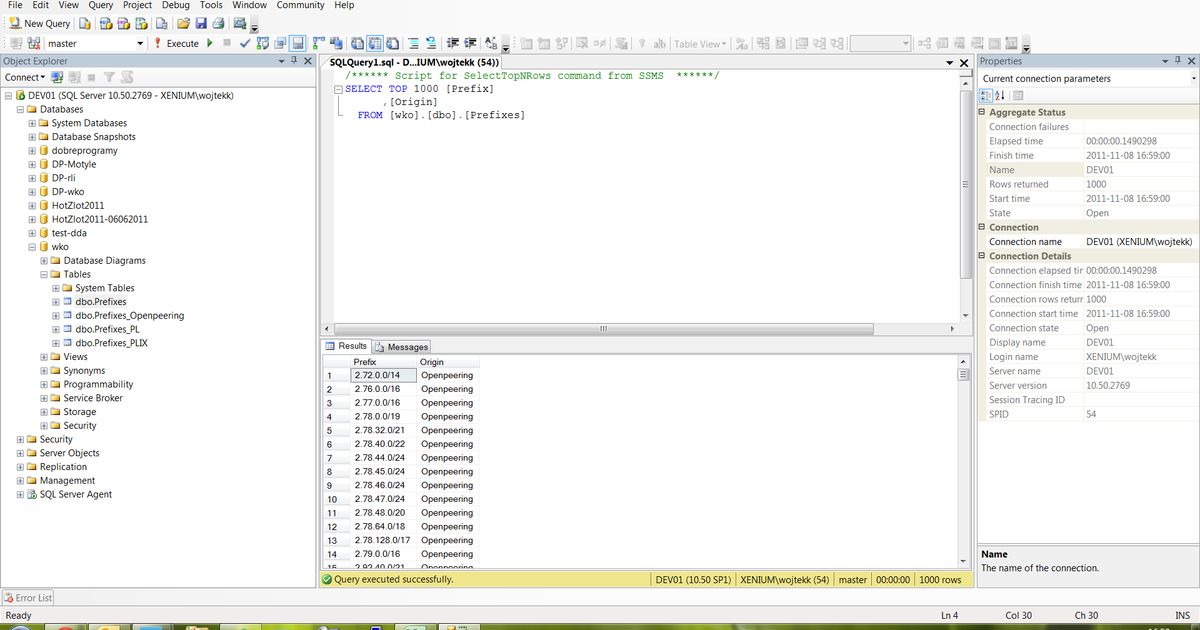Select the Save icon on the toolbar

[201, 23]
